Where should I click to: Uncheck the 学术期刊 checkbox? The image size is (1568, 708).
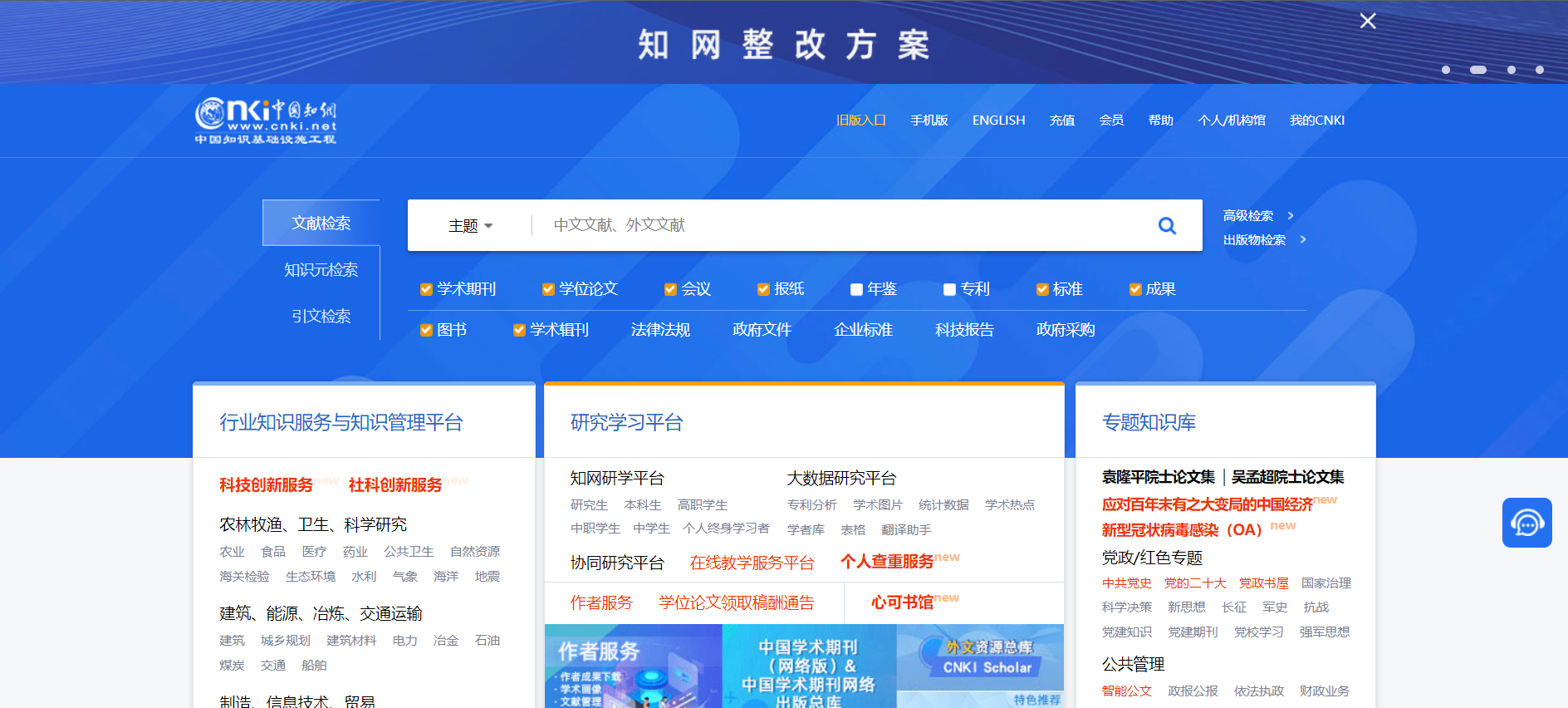pos(426,289)
